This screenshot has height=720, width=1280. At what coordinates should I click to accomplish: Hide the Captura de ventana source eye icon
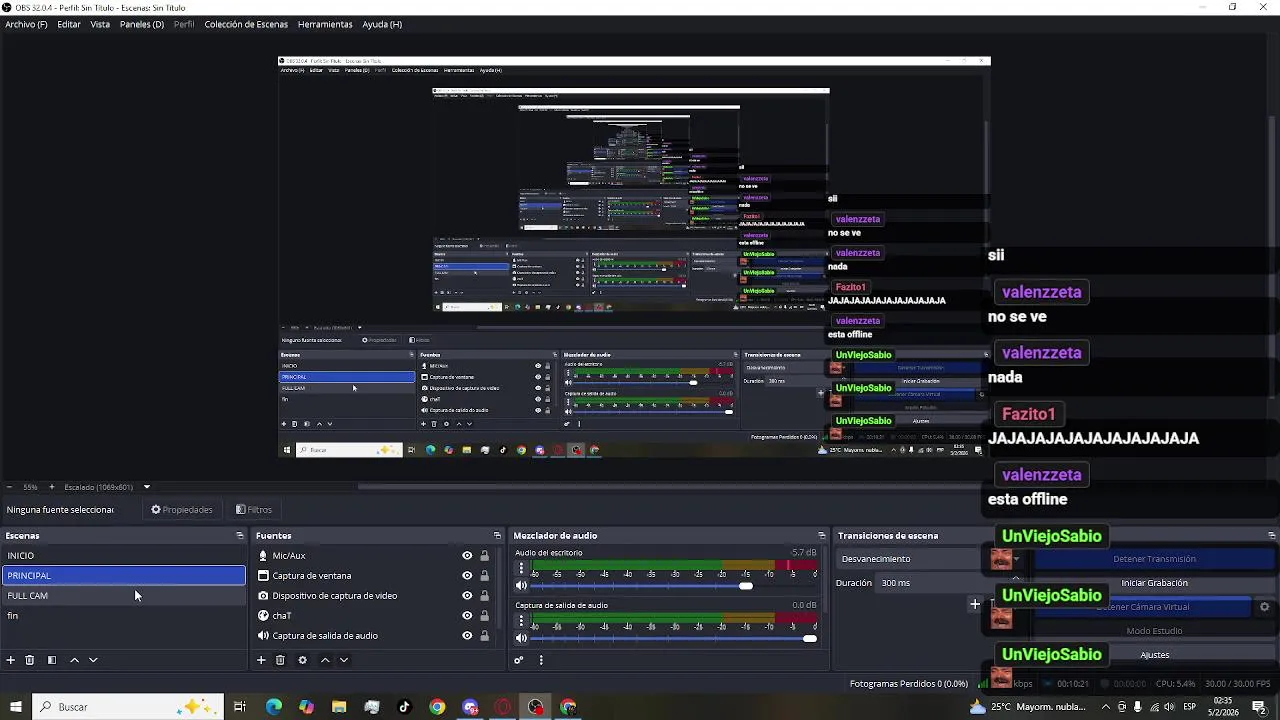(467, 576)
